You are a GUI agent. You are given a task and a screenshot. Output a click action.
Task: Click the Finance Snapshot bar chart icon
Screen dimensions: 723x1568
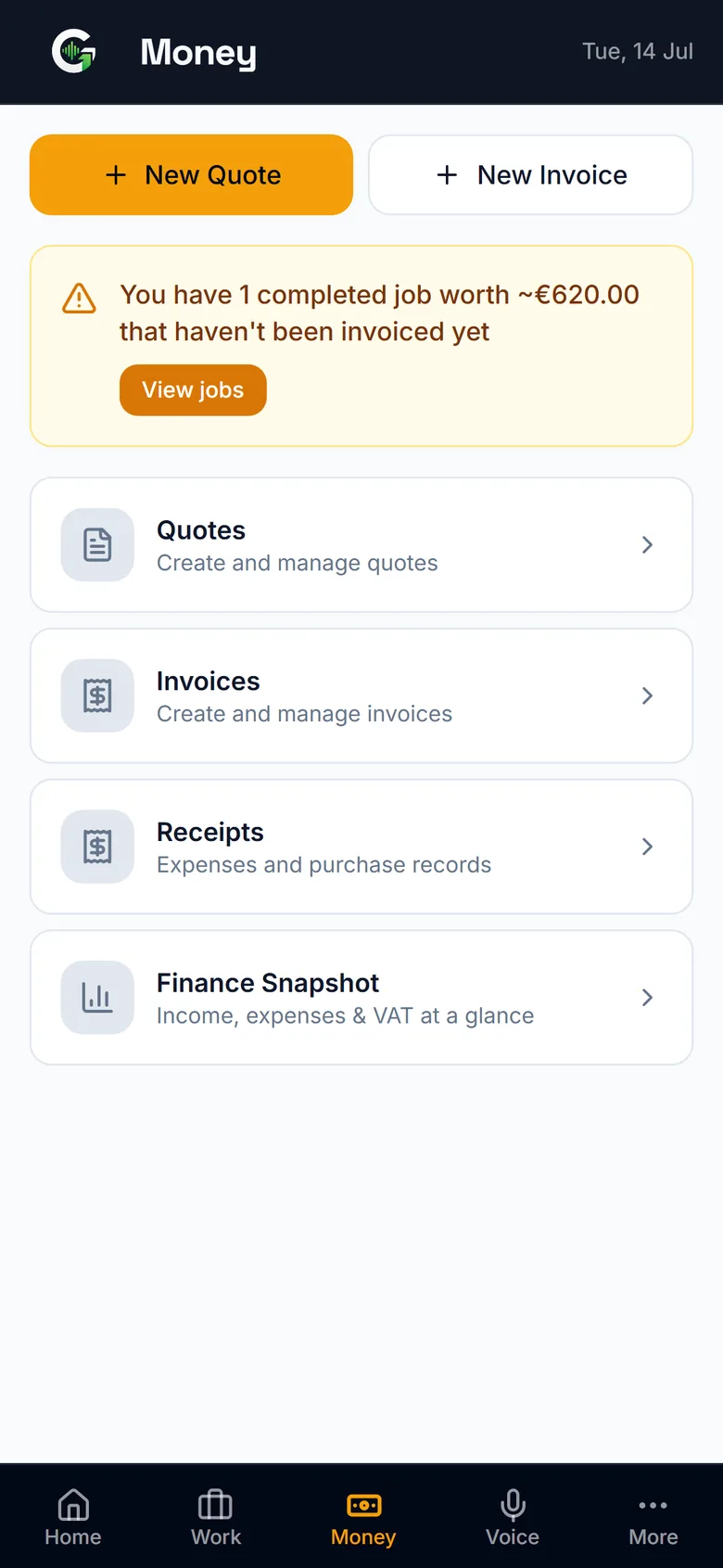tap(97, 998)
